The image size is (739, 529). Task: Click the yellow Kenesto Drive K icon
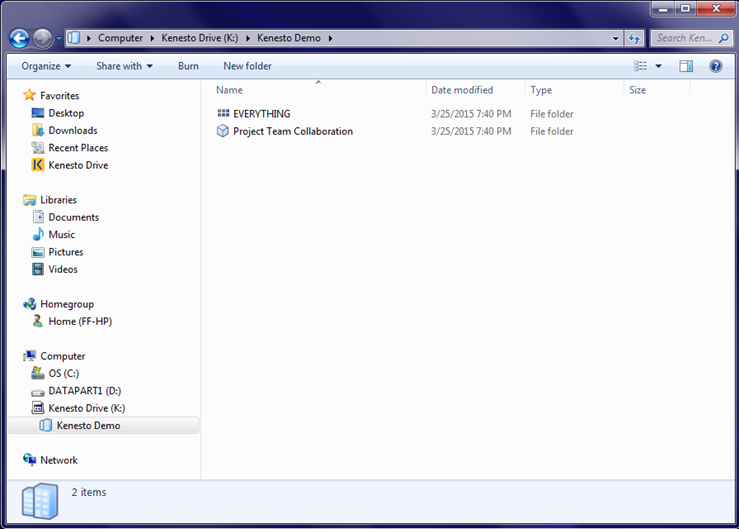coord(38,165)
